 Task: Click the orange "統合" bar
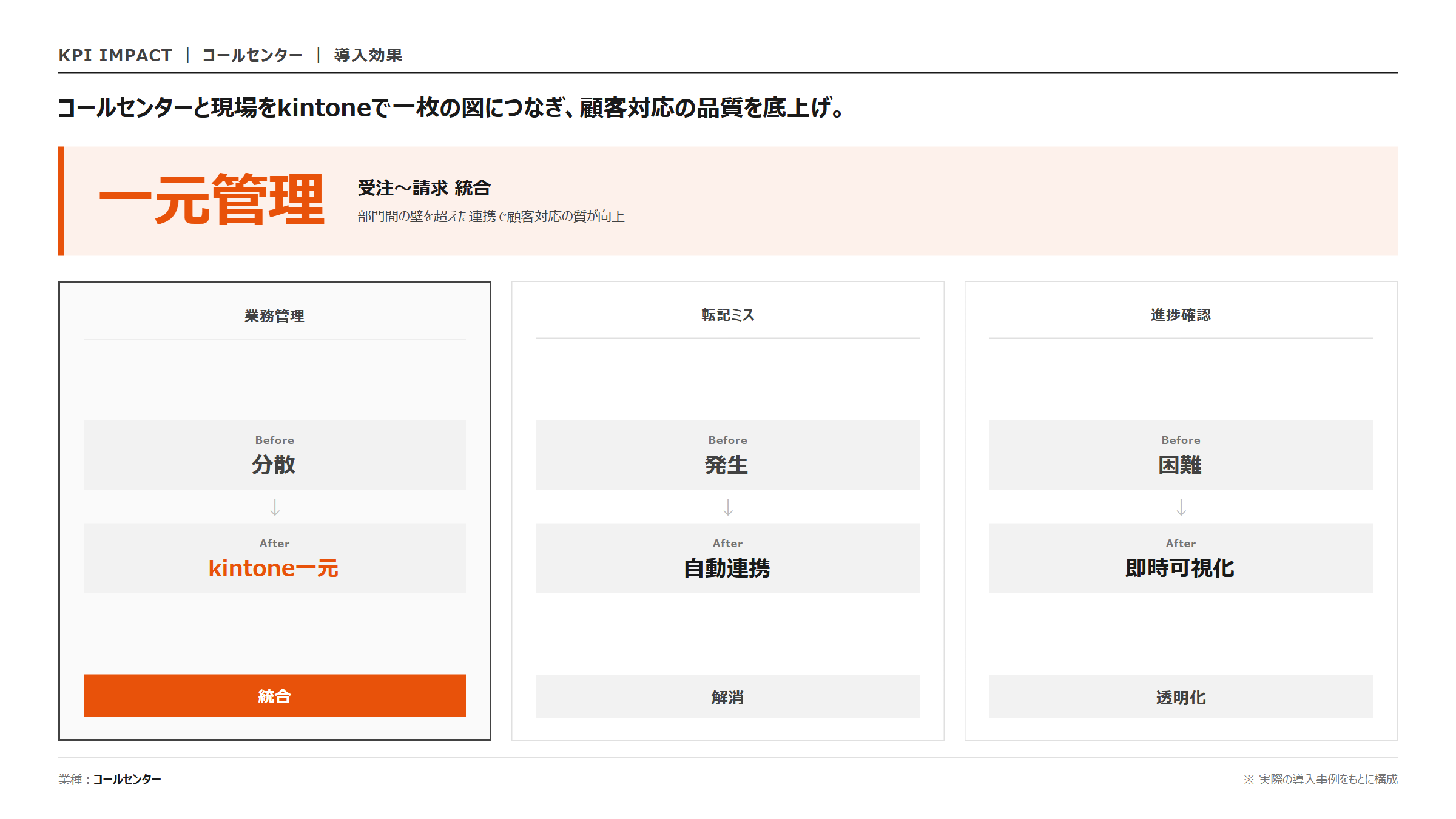click(275, 696)
